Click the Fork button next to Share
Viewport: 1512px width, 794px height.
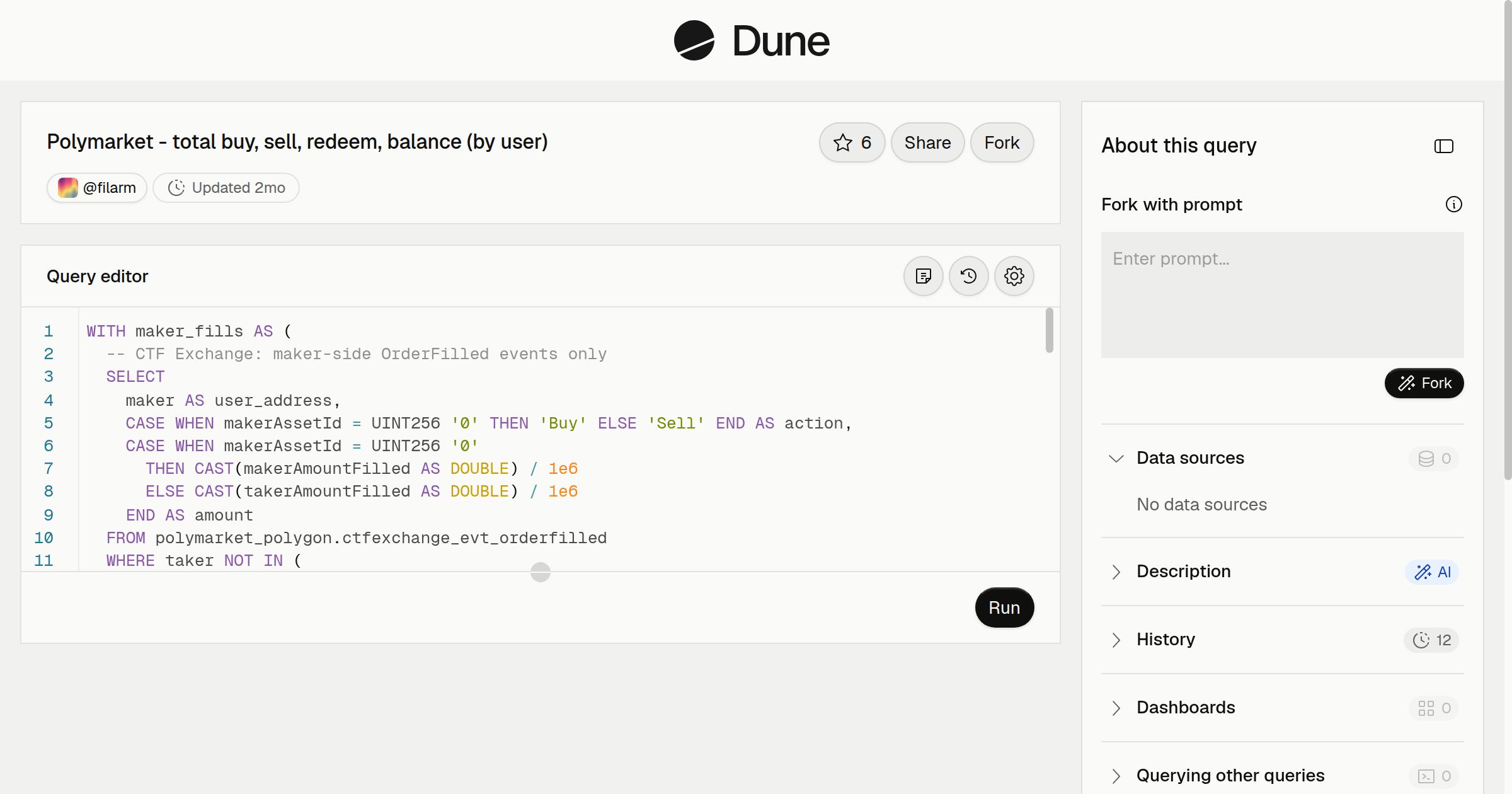[x=1002, y=142]
